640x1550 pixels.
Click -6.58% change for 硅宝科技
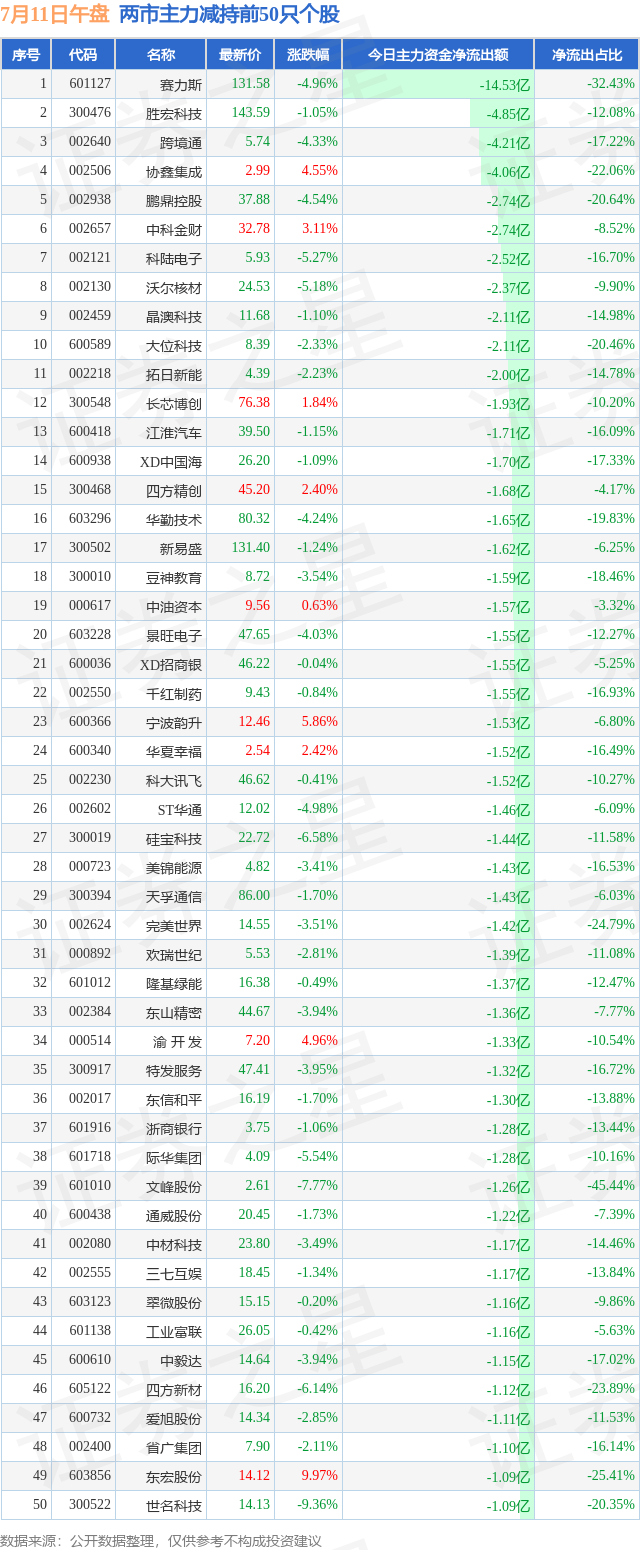(318, 838)
